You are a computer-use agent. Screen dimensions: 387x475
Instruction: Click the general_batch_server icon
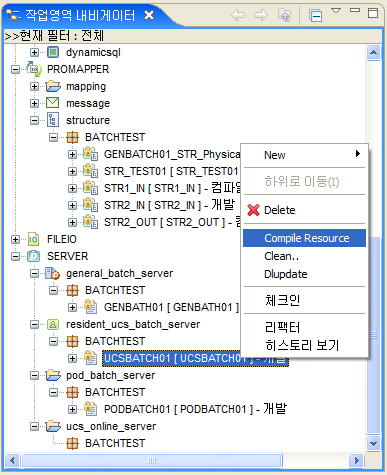click(53, 273)
